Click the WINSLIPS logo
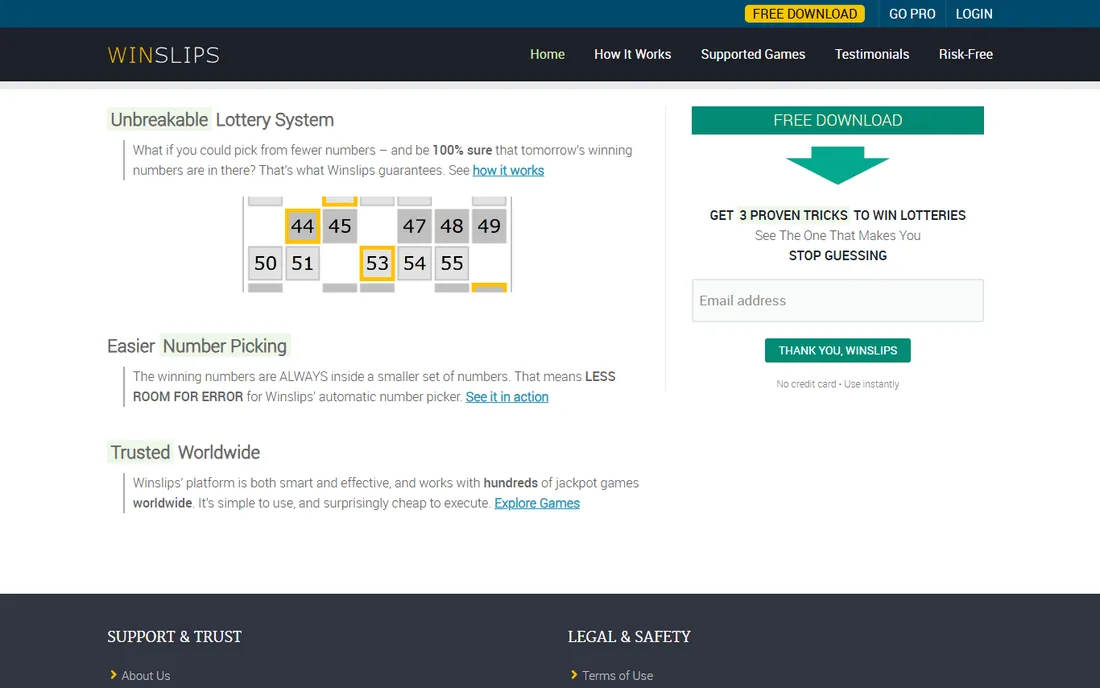 point(163,55)
